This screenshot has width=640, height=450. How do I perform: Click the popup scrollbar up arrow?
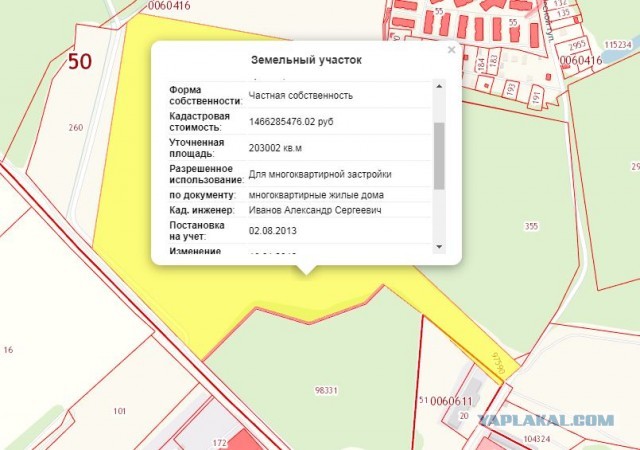pyautogui.click(x=439, y=86)
